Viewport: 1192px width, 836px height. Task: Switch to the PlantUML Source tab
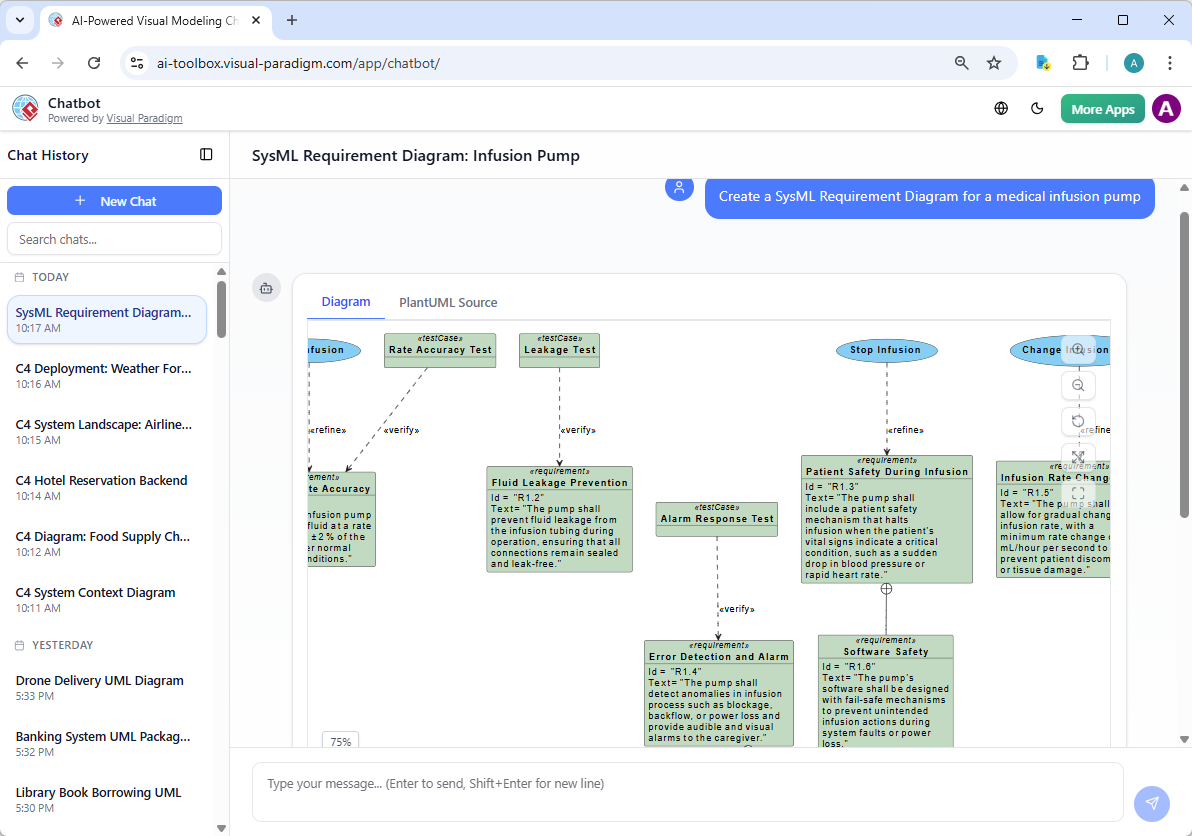pyautogui.click(x=448, y=302)
